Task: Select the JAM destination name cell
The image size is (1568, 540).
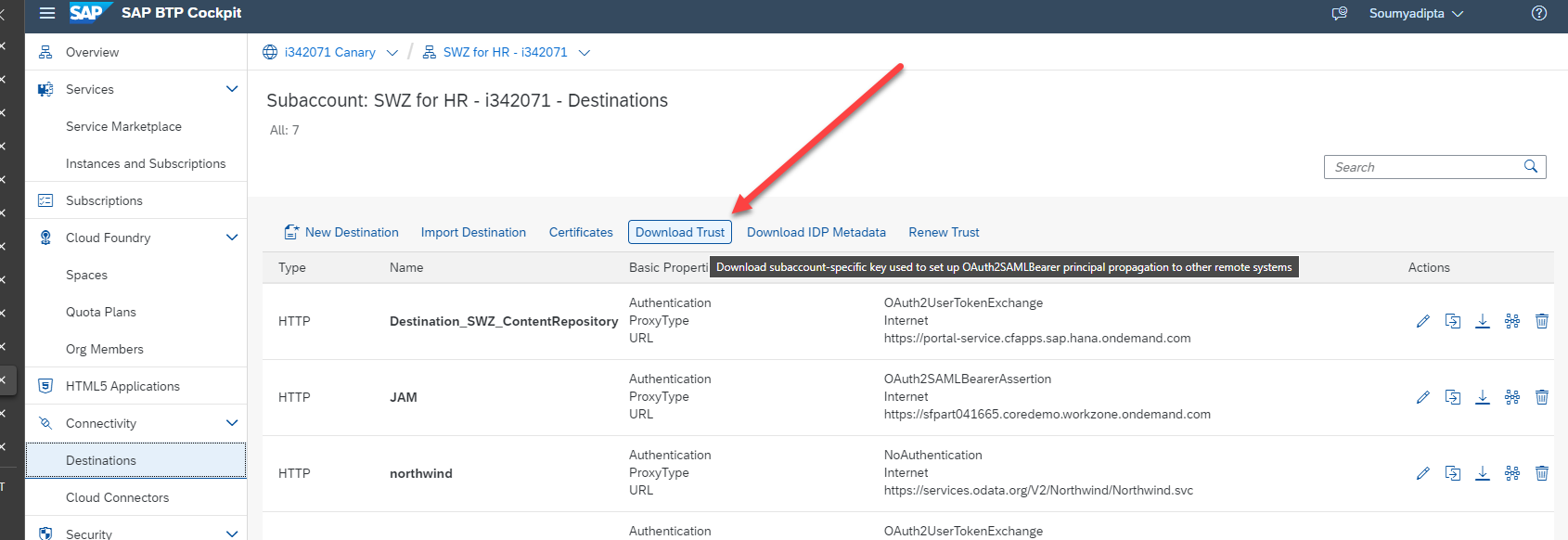Action: click(404, 397)
